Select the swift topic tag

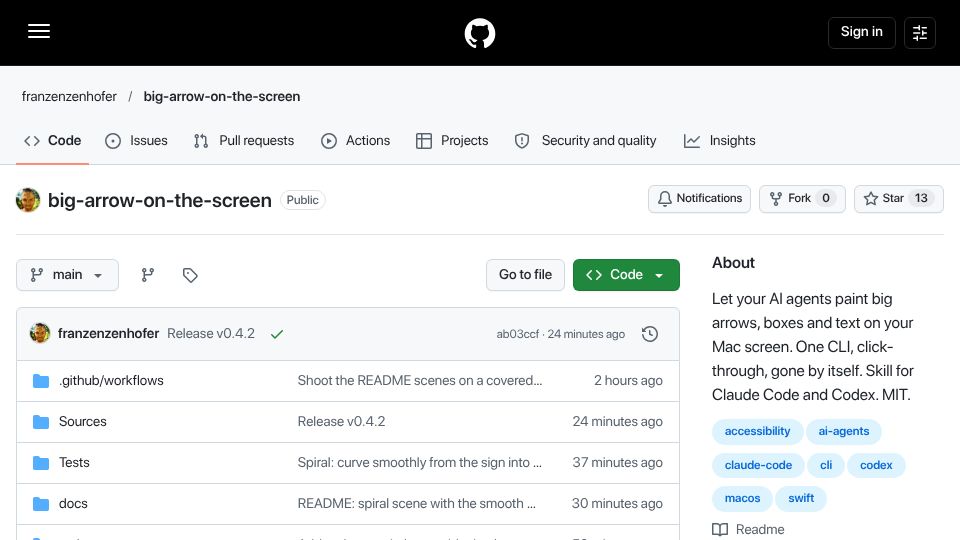(x=801, y=498)
